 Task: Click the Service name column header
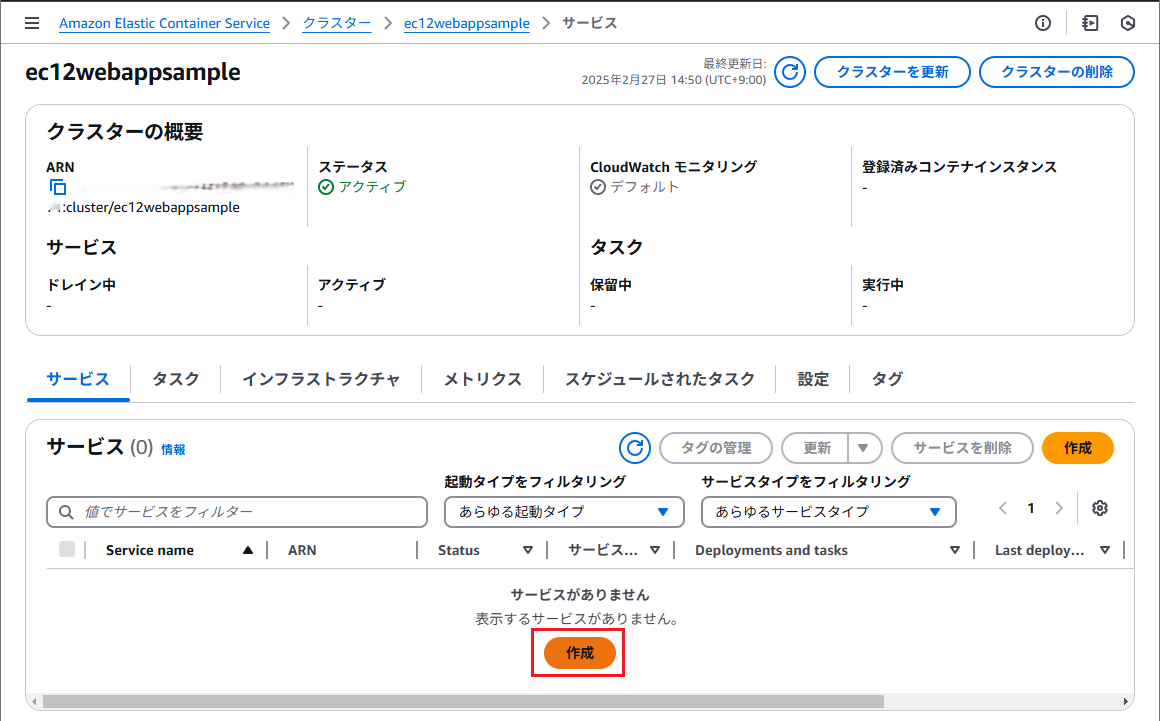click(x=149, y=550)
